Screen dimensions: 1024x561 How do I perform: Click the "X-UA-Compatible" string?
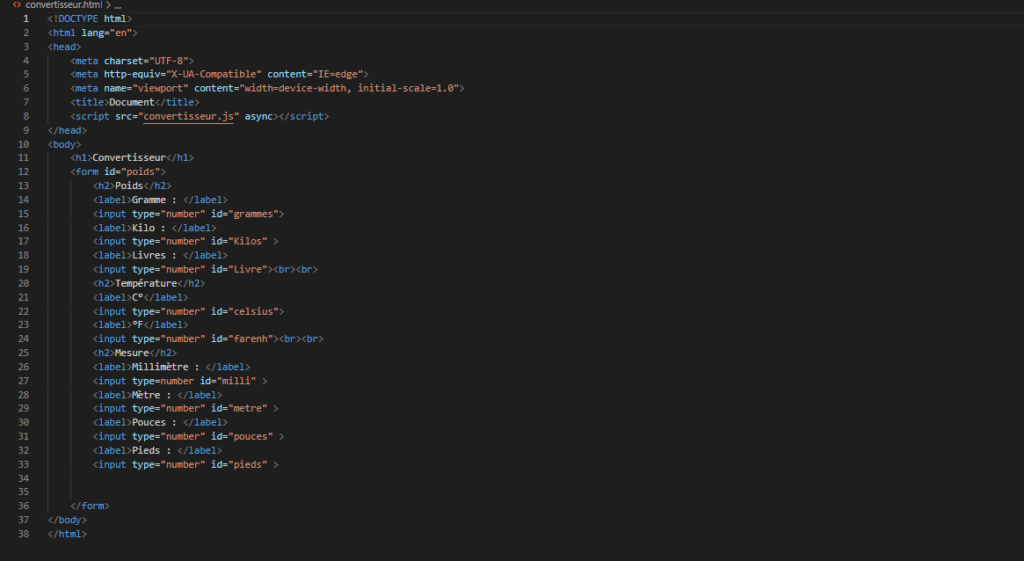click(214, 74)
